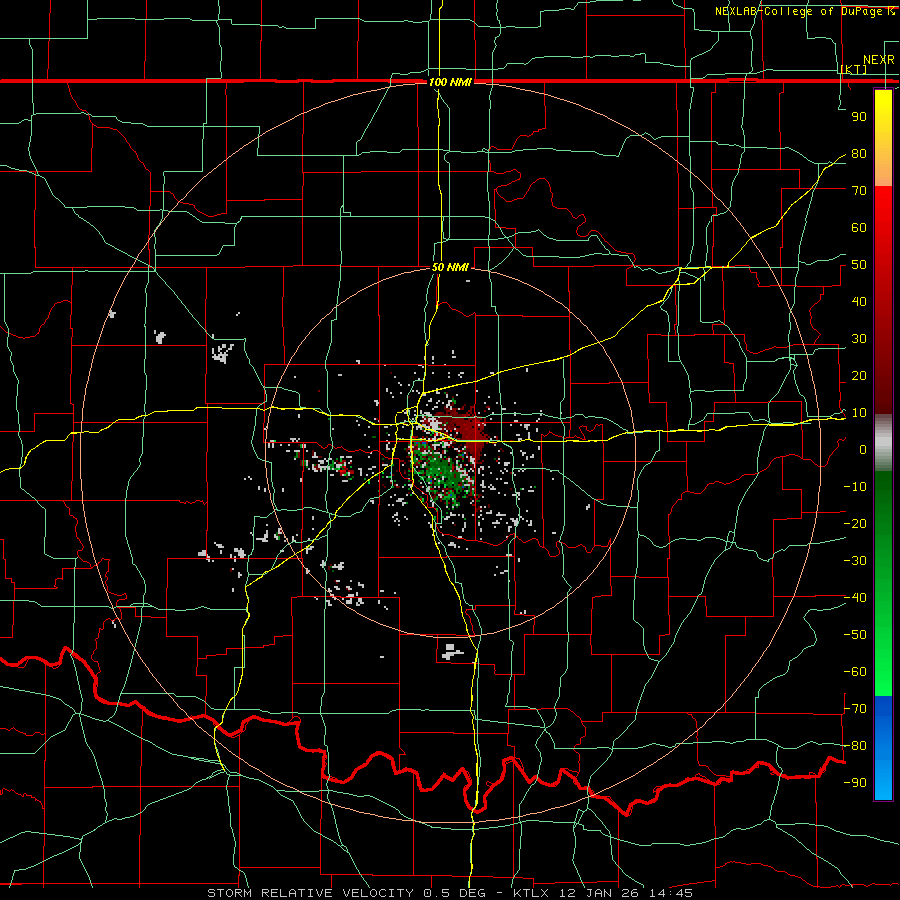
Task: Click the positive 30 scale value
Action: (x=859, y=339)
